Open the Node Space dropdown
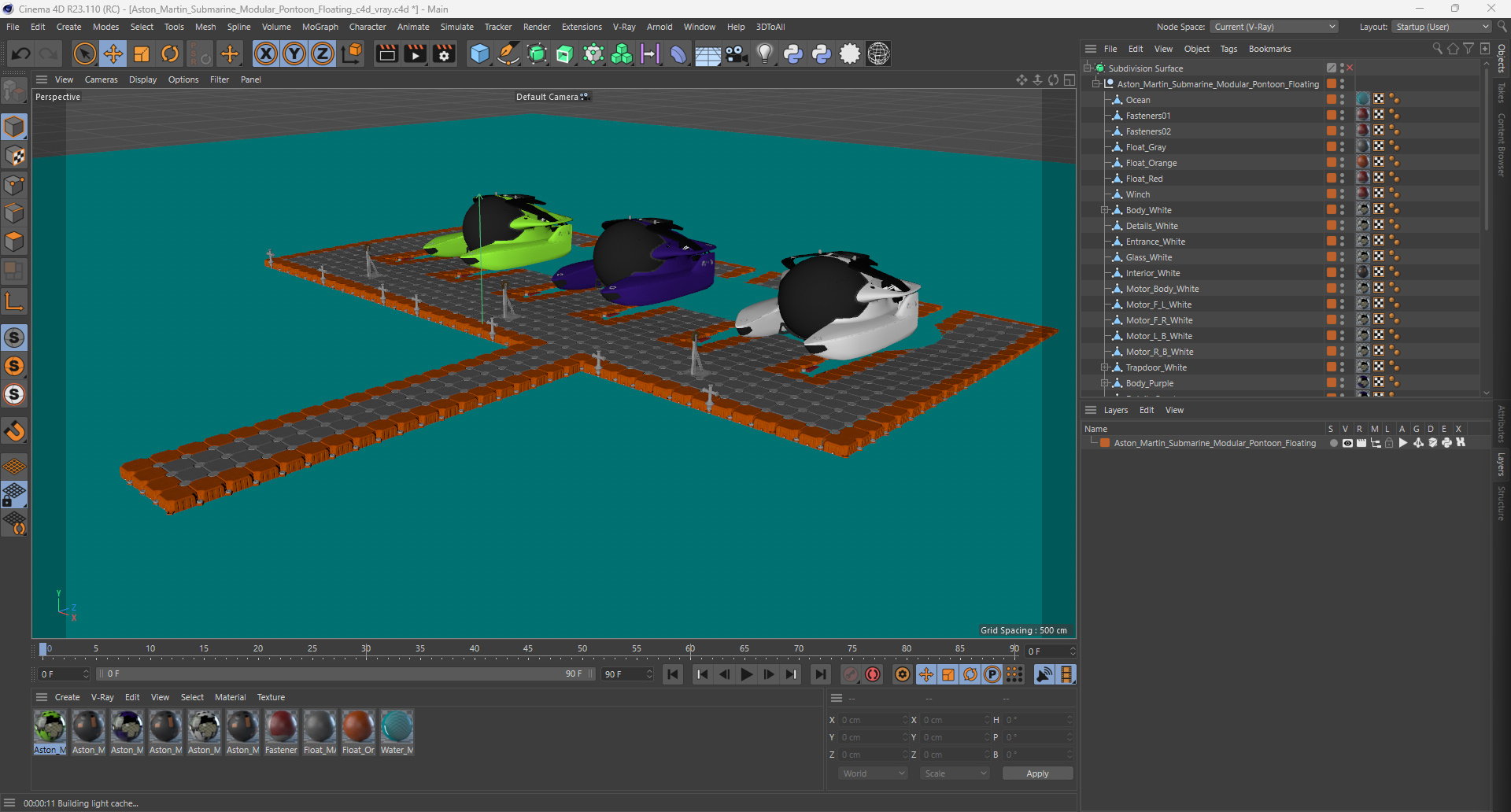 click(x=1274, y=27)
